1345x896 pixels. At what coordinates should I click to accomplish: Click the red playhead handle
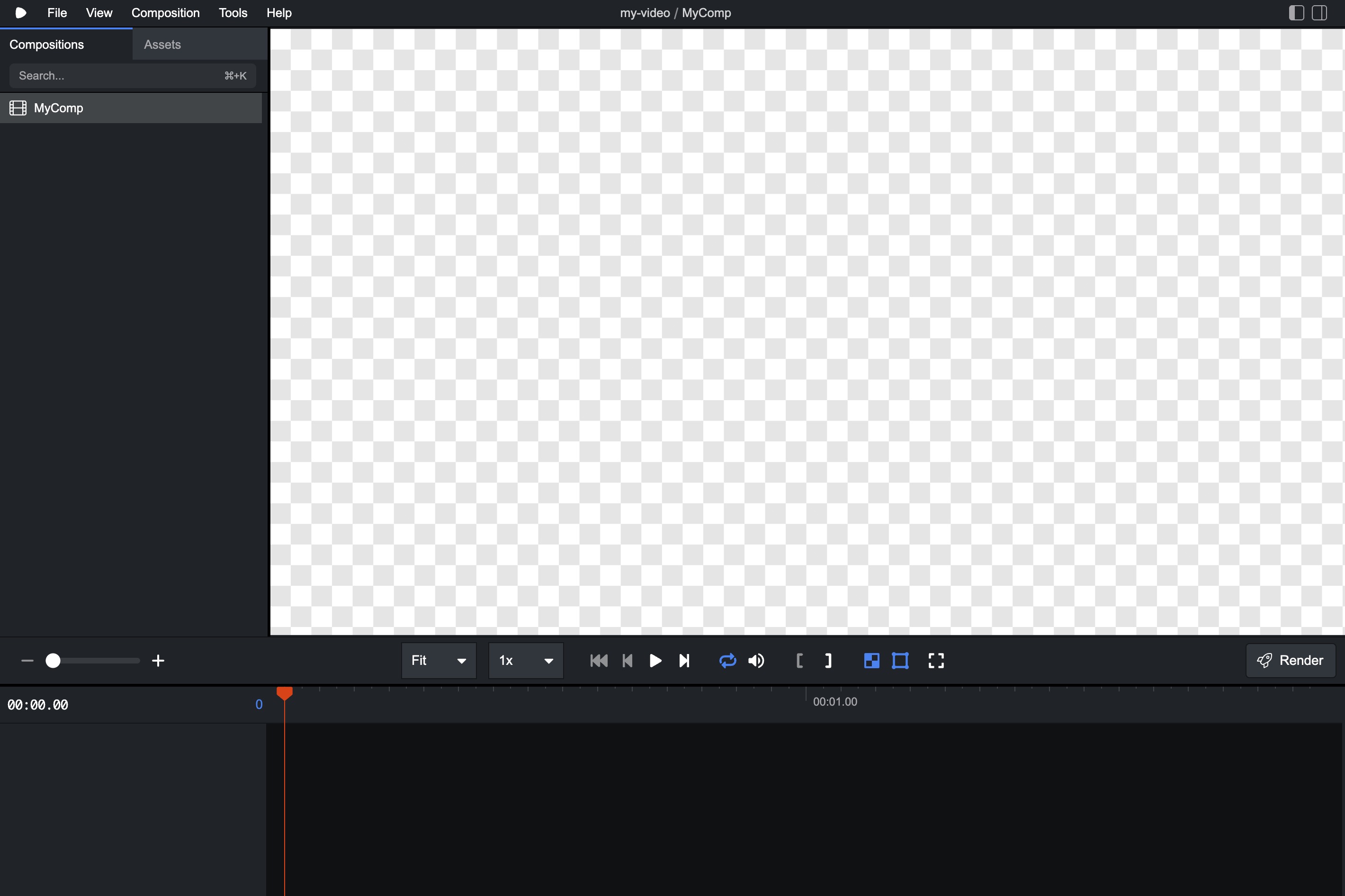[x=285, y=693]
